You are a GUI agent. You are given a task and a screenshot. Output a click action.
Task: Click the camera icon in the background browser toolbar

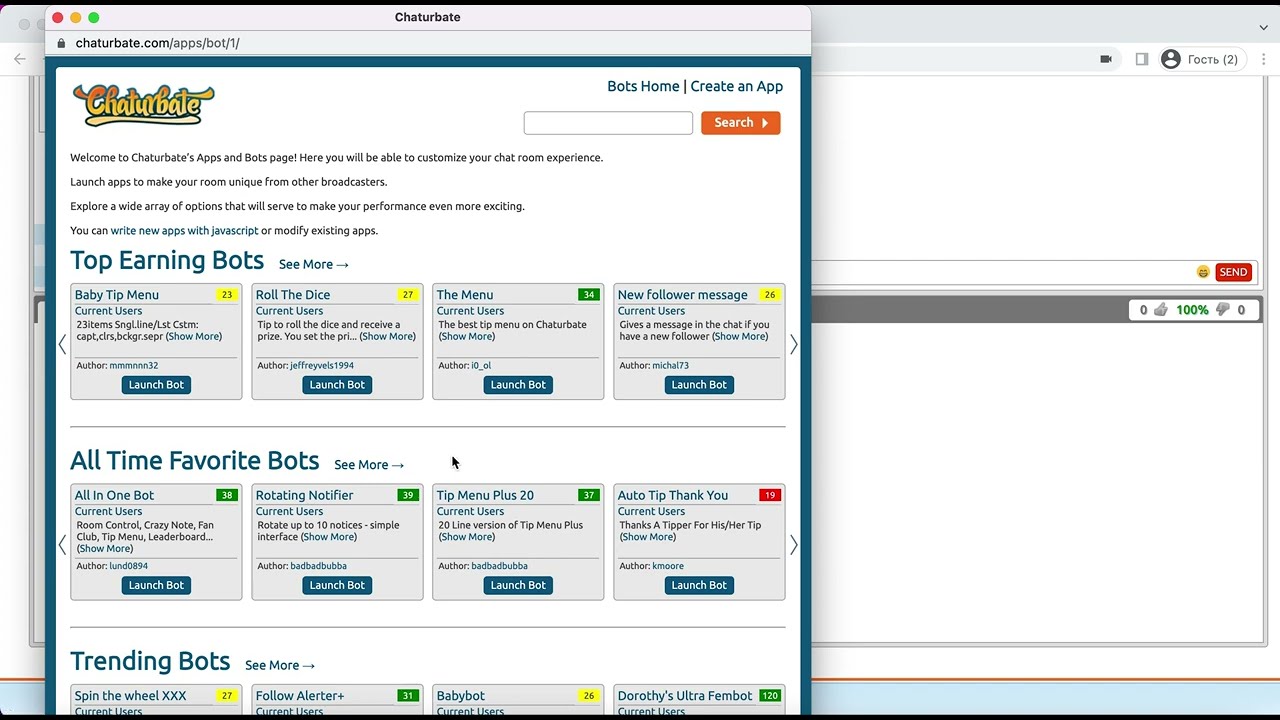(1106, 59)
